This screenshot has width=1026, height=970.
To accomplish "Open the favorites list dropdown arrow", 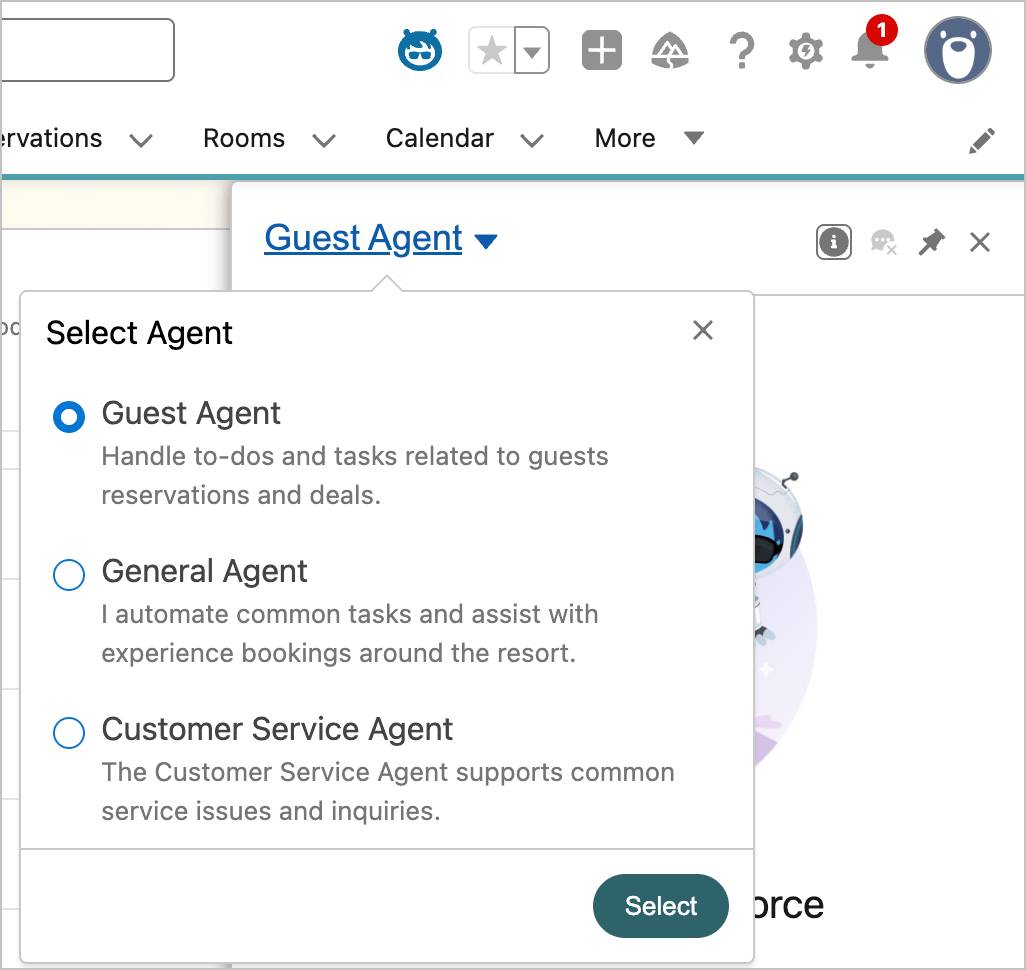I will 532,50.
